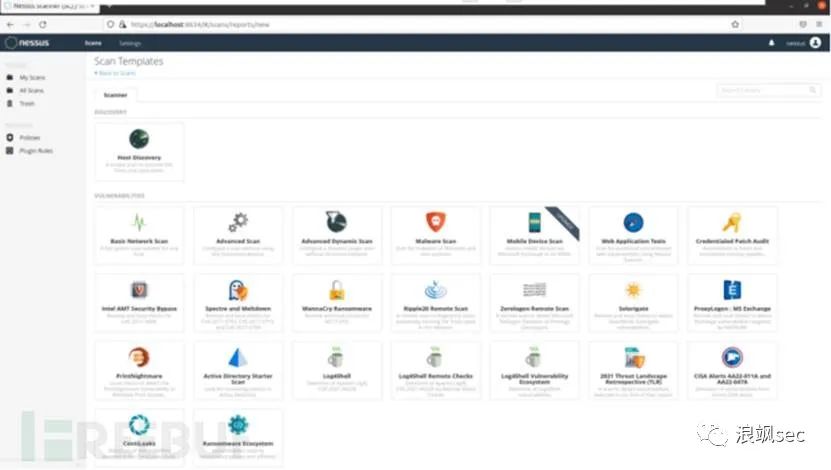This screenshot has width=831, height=470.
Task: Click the WannaCry Ransomware title text
Action: pyautogui.click(x=337, y=308)
